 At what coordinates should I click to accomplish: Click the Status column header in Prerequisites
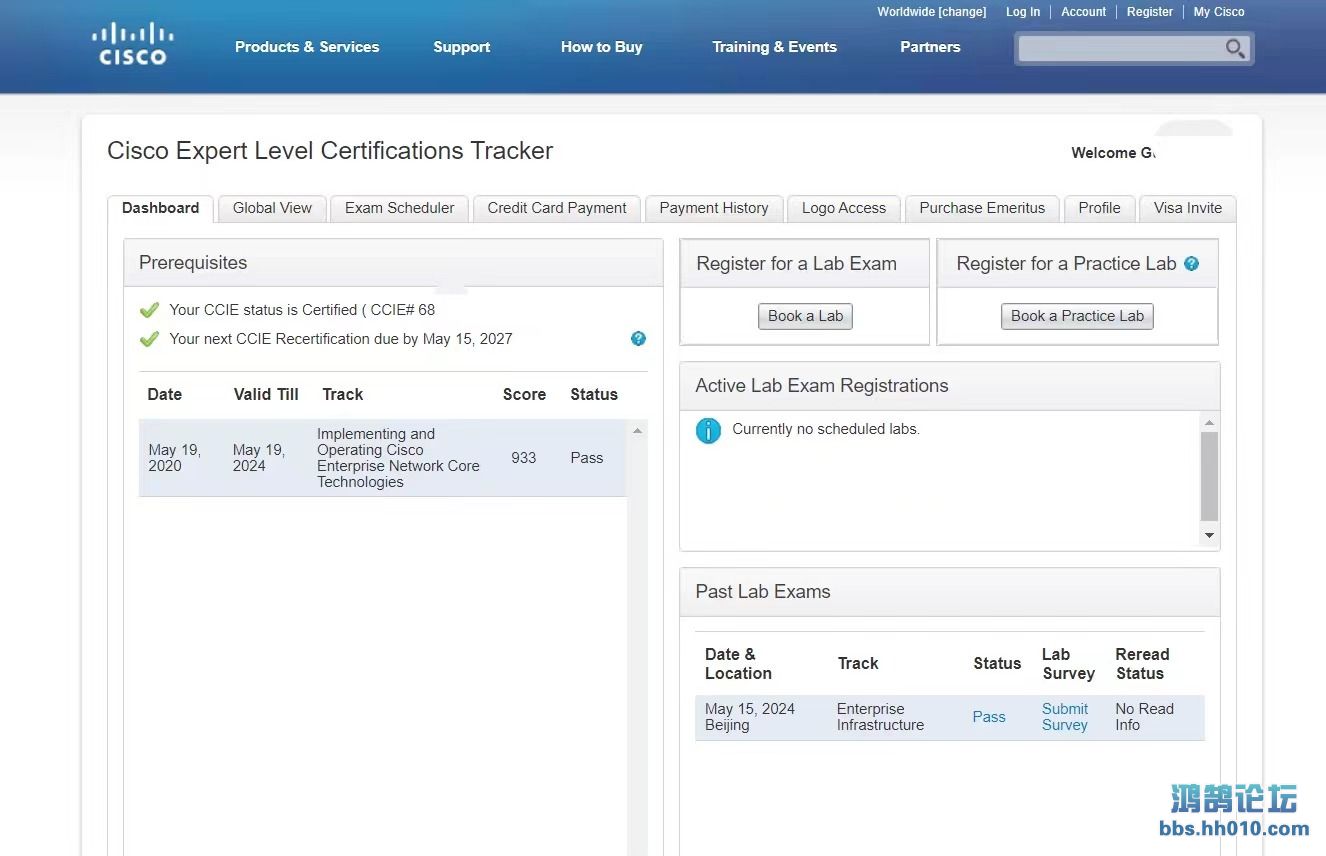pyautogui.click(x=594, y=394)
